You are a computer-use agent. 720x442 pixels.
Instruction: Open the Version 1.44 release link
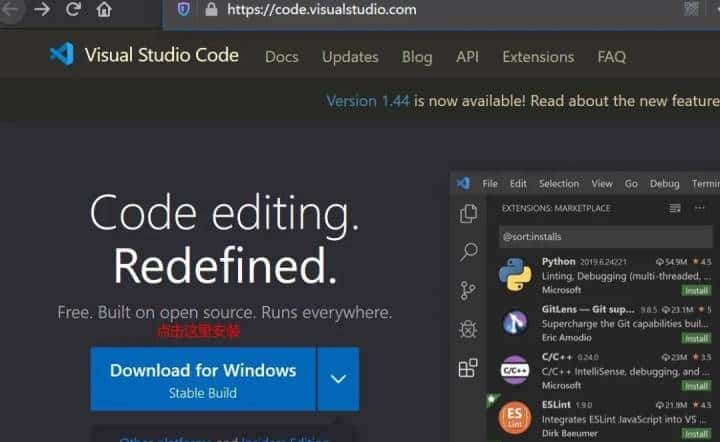(x=368, y=101)
